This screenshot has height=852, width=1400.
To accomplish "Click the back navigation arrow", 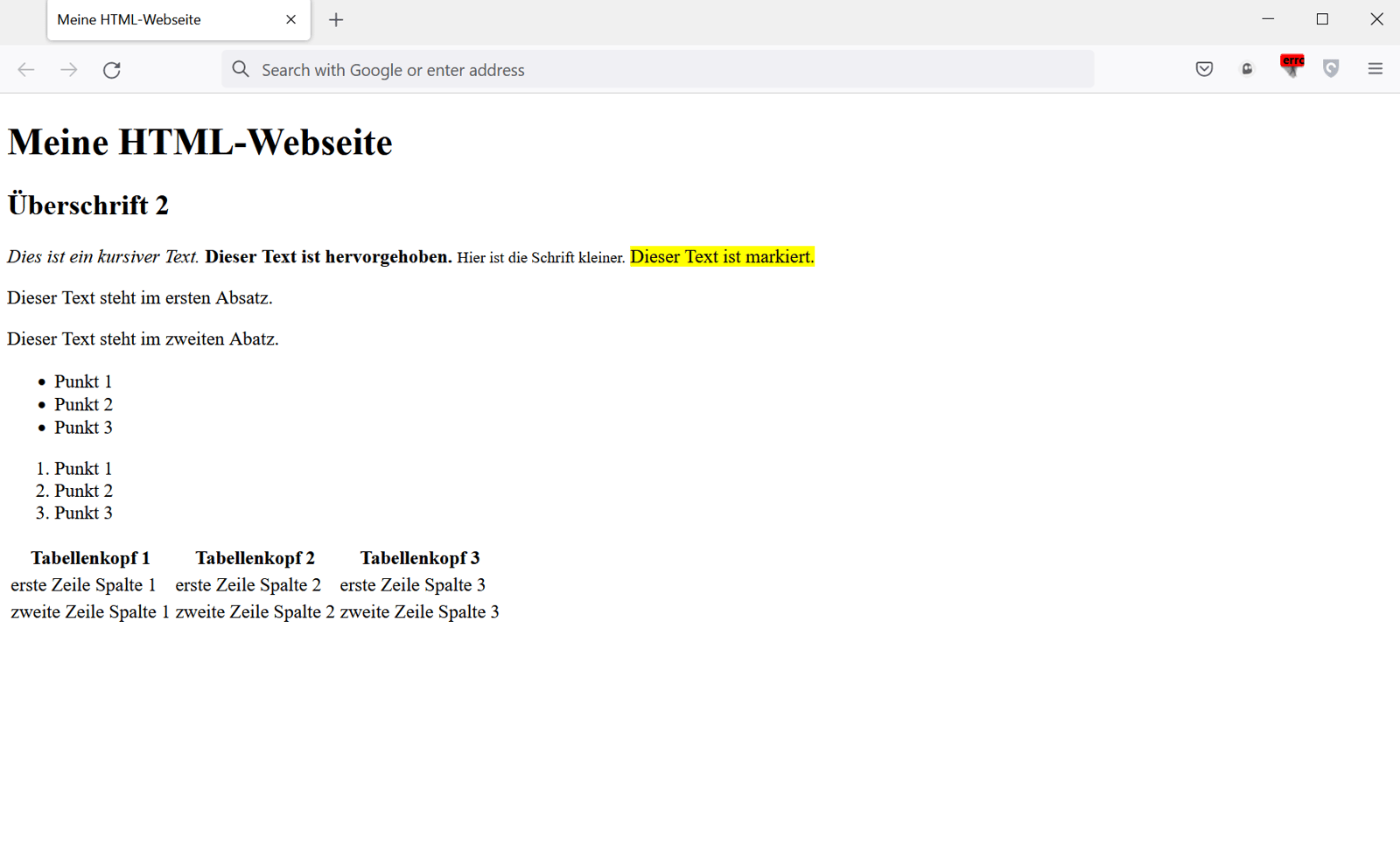I will [x=25, y=69].
